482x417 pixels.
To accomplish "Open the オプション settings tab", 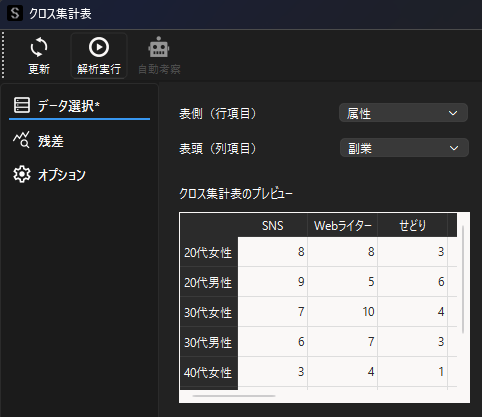I will click(79, 175).
